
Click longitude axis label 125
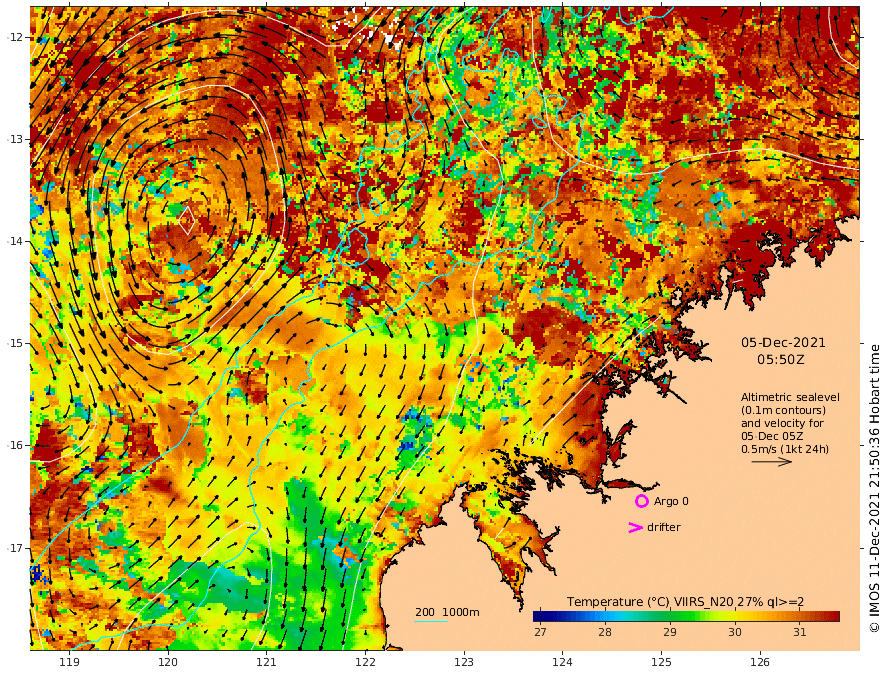coord(661,663)
